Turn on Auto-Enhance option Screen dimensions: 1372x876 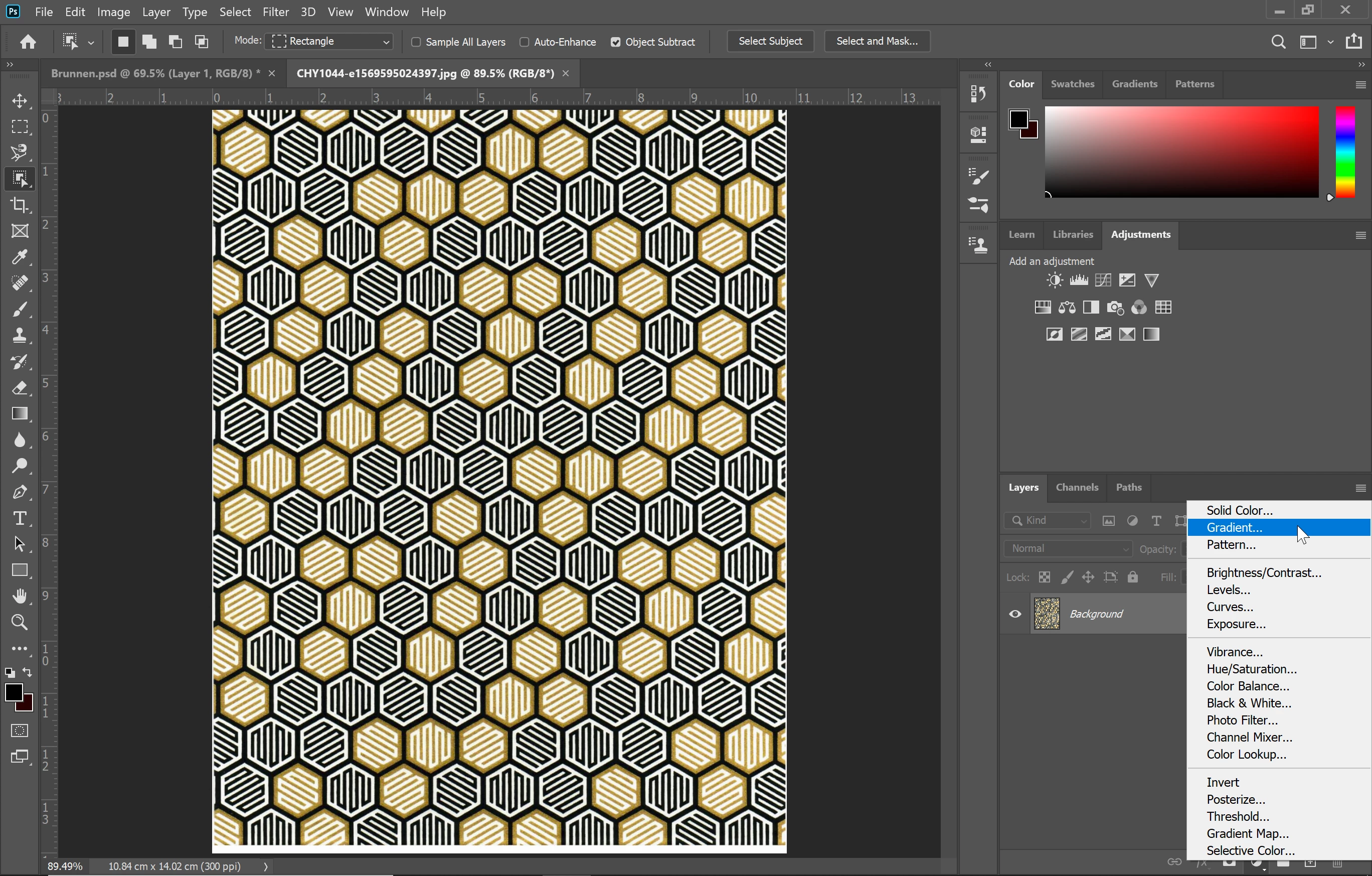tap(524, 42)
